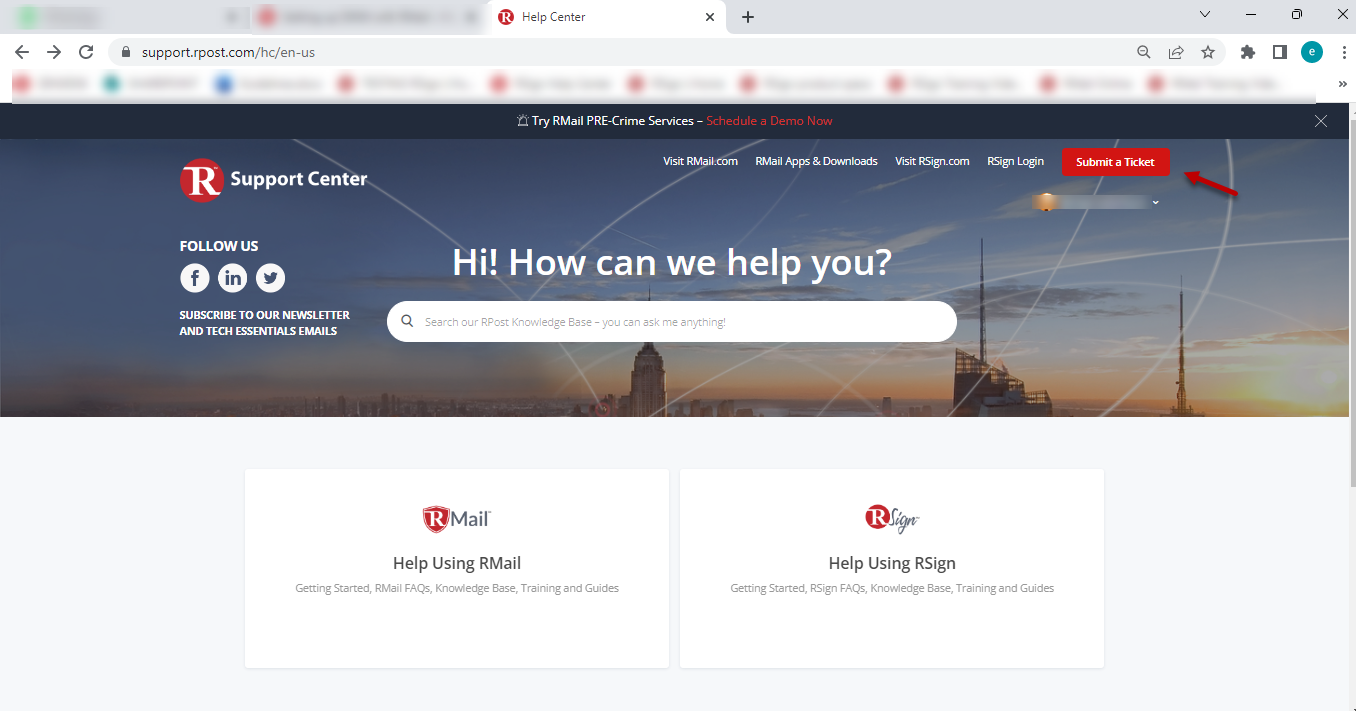Open the Extensions puzzle icon
The image size is (1356, 711).
point(1248,52)
